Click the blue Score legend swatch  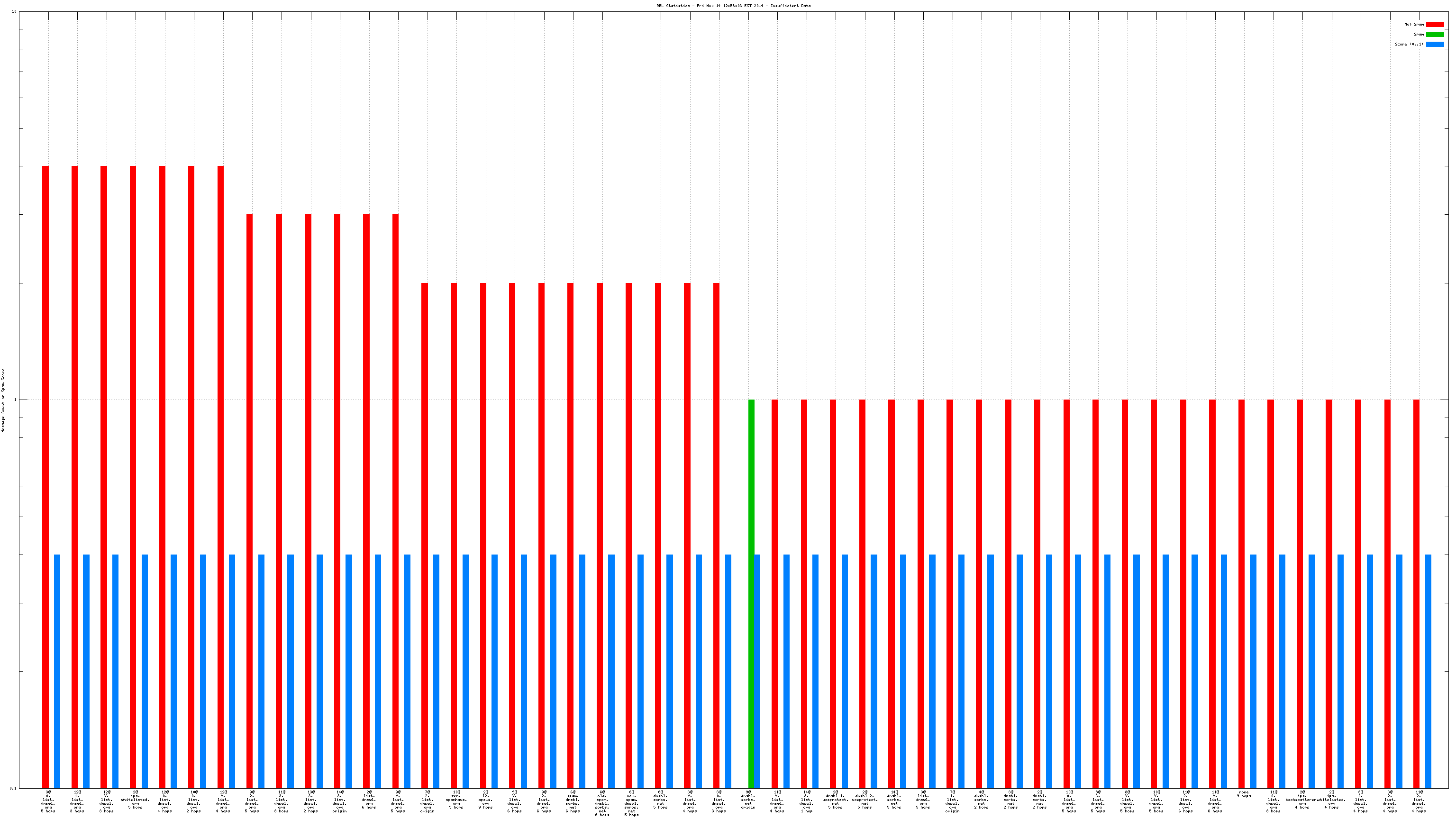[x=1435, y=44]
